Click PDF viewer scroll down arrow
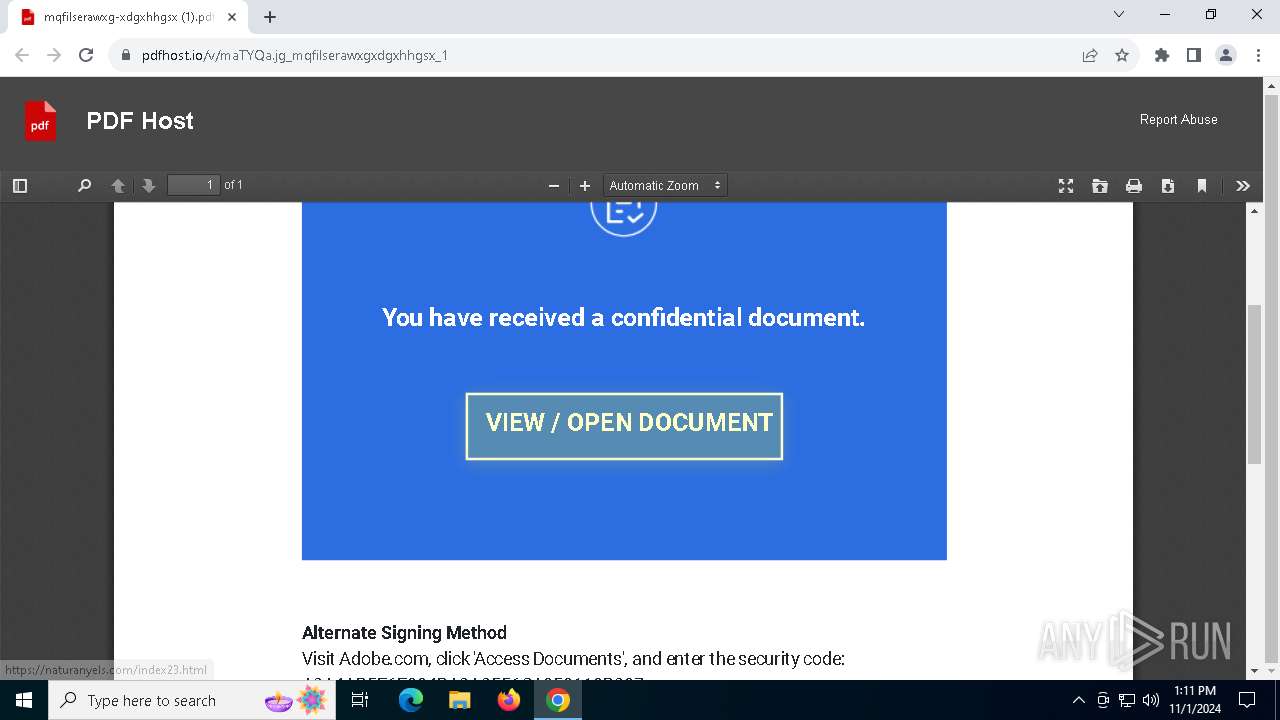 pyautogui.click(x=1255, y=671)
